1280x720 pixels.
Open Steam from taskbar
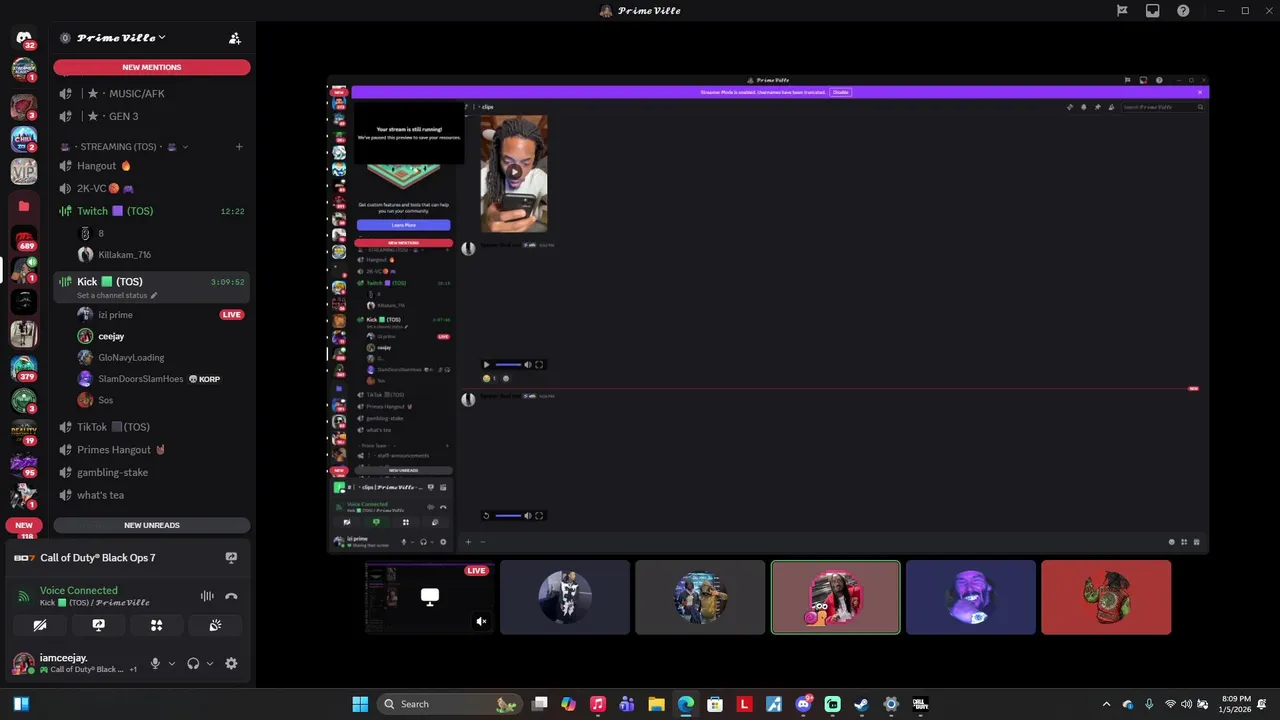click(x=861, y=704)
